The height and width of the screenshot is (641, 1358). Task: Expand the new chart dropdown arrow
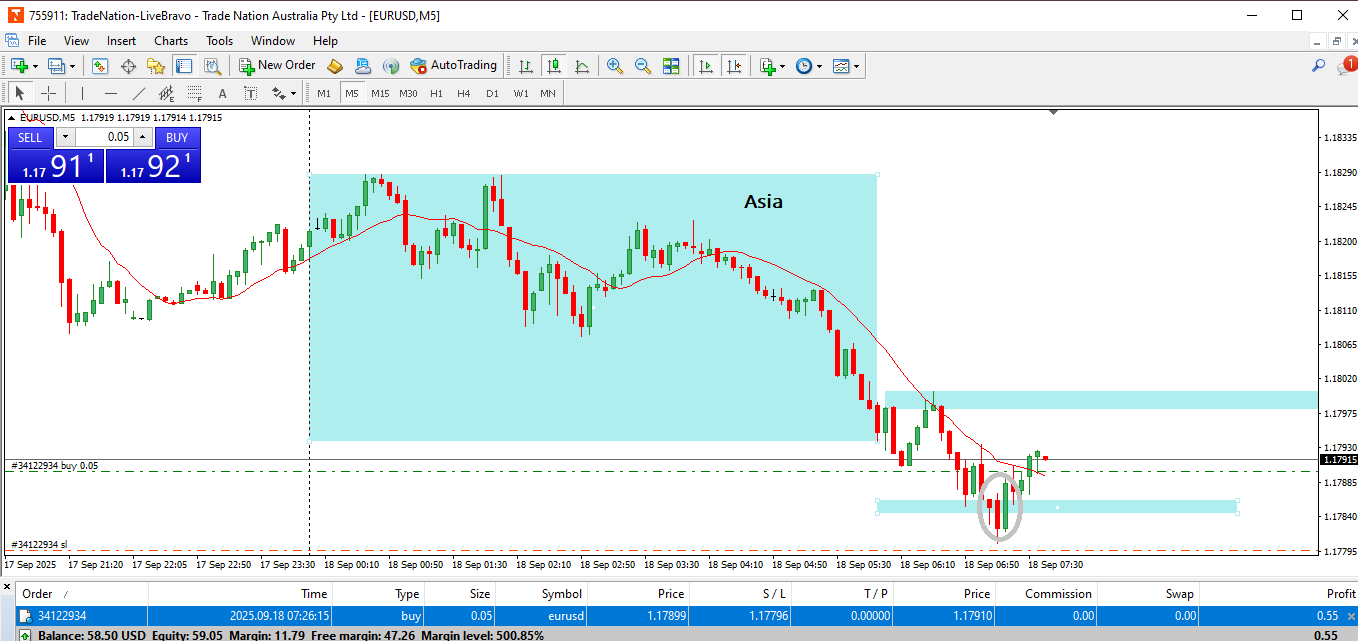[x=36, y=66]
